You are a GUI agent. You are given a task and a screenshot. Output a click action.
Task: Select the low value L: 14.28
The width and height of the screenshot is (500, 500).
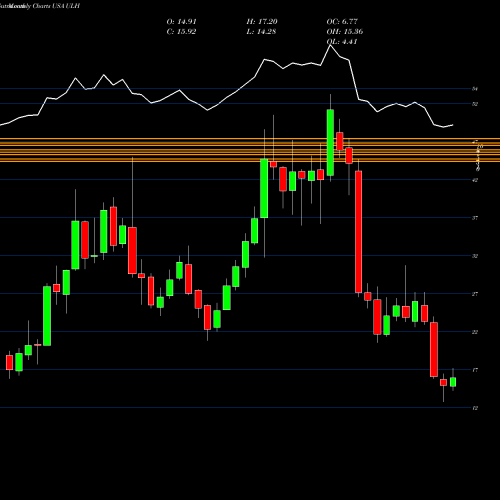(x=261, y=32)
